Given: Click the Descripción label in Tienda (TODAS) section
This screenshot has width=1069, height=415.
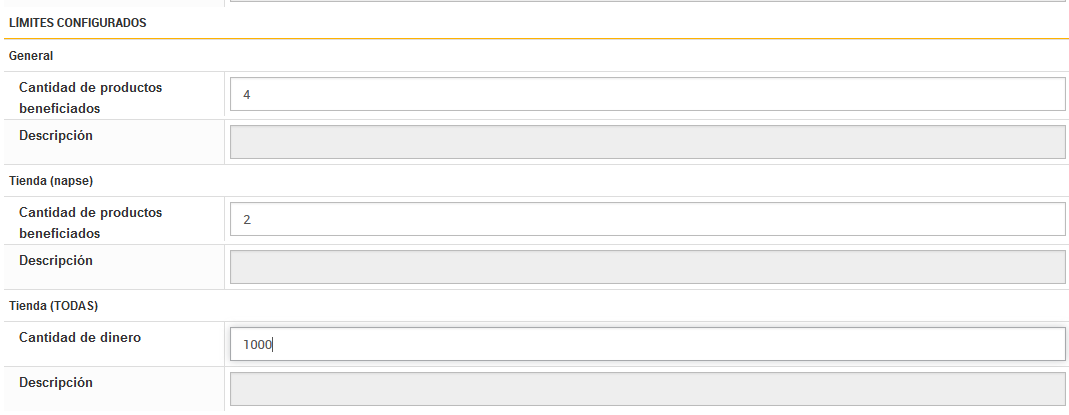Looking at the screenshot, I should click(x=56, y=382).
